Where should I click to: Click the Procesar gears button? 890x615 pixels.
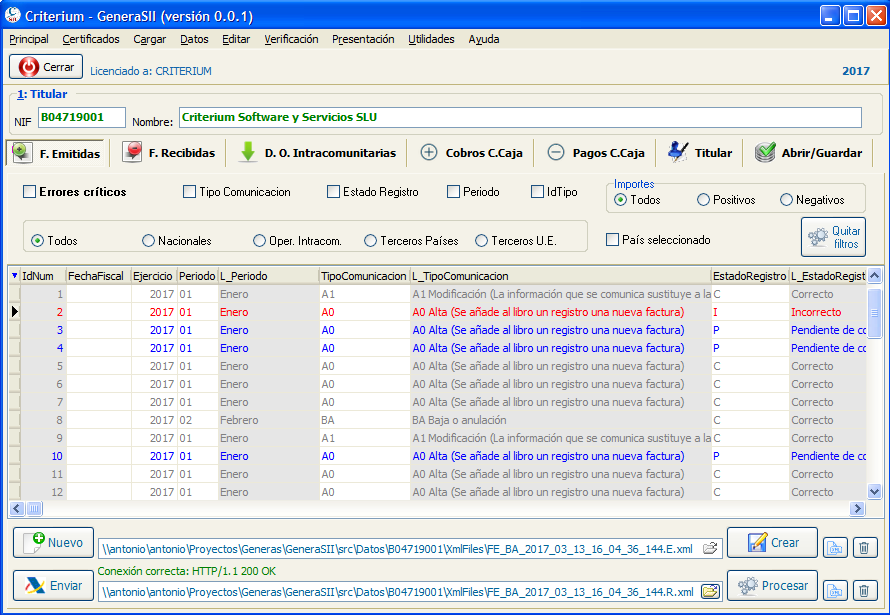point(772,585)
